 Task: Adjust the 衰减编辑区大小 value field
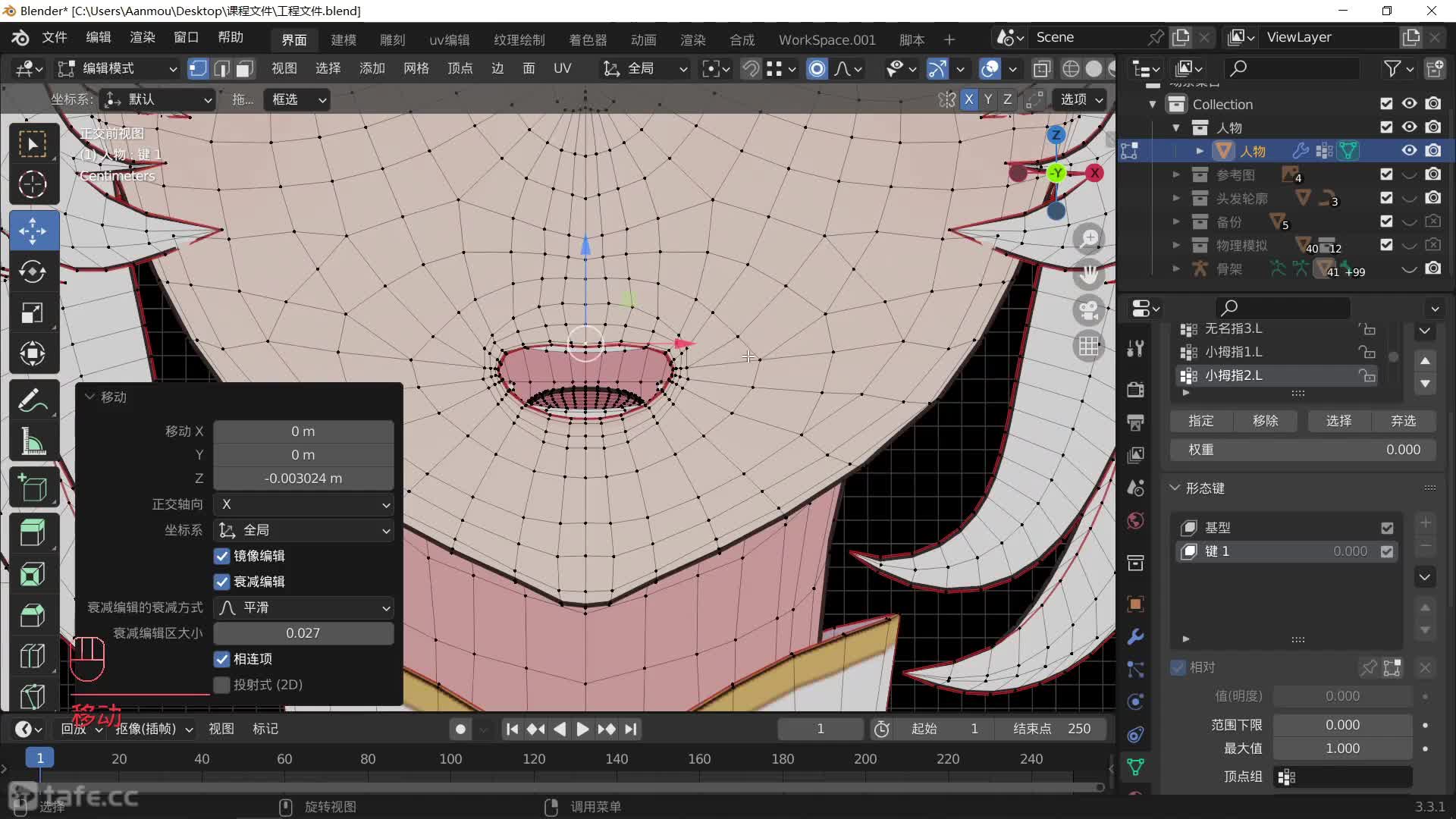pyautogui.click(x=303, y=633)
